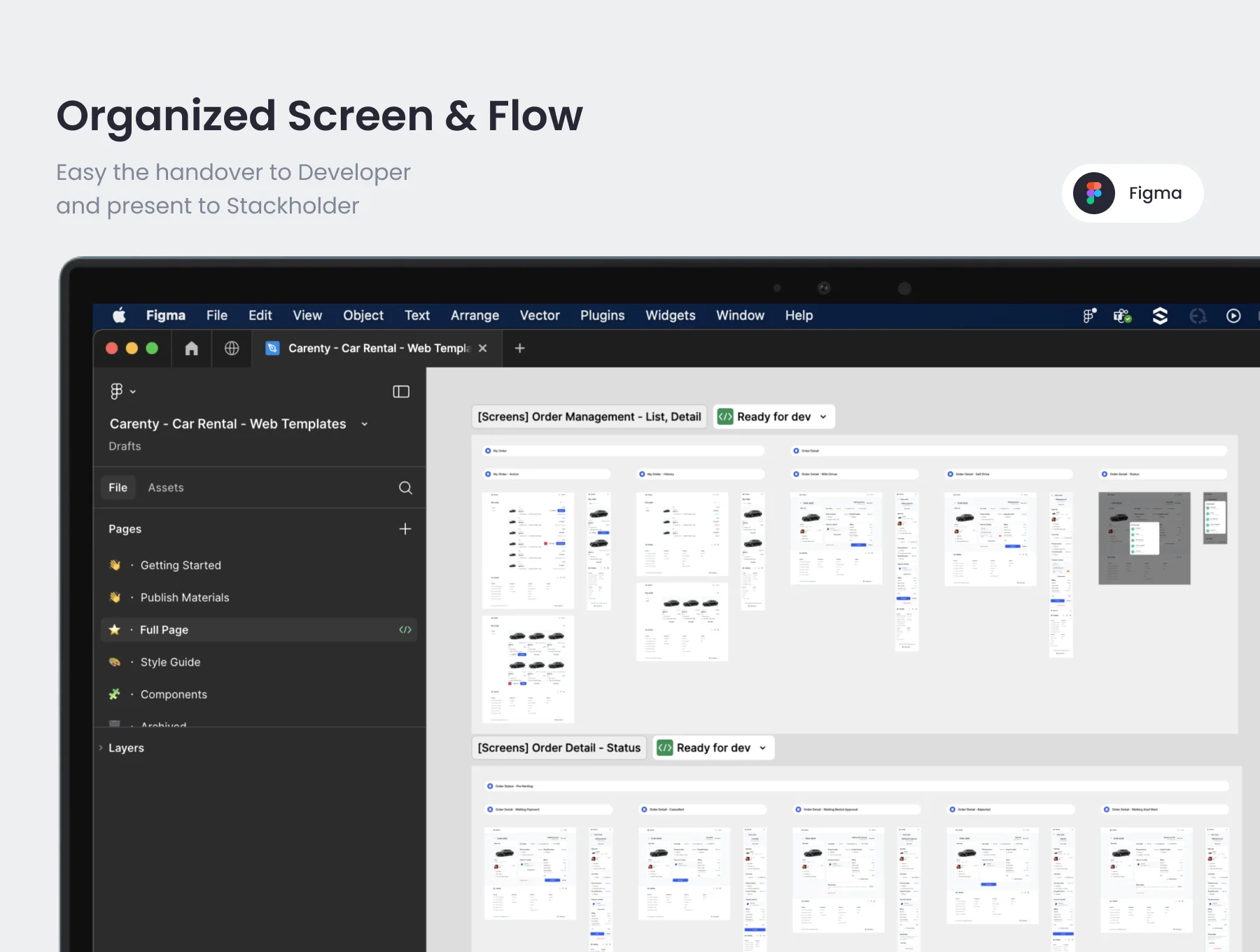This screenshot has height=952, width=1260.
Task: Select the Full Page page
Action: [259, 630]
